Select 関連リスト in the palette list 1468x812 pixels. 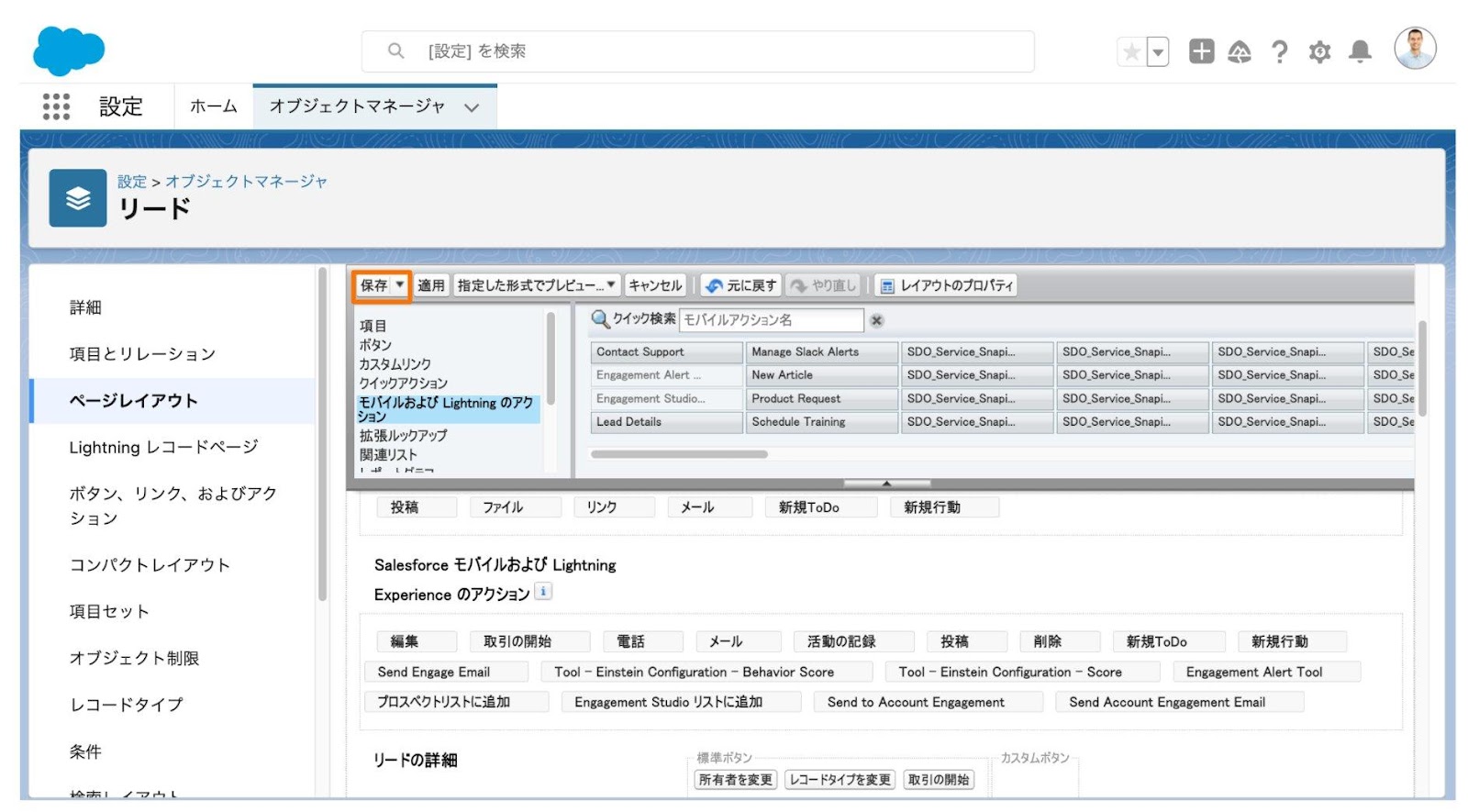tap(388, 455)
